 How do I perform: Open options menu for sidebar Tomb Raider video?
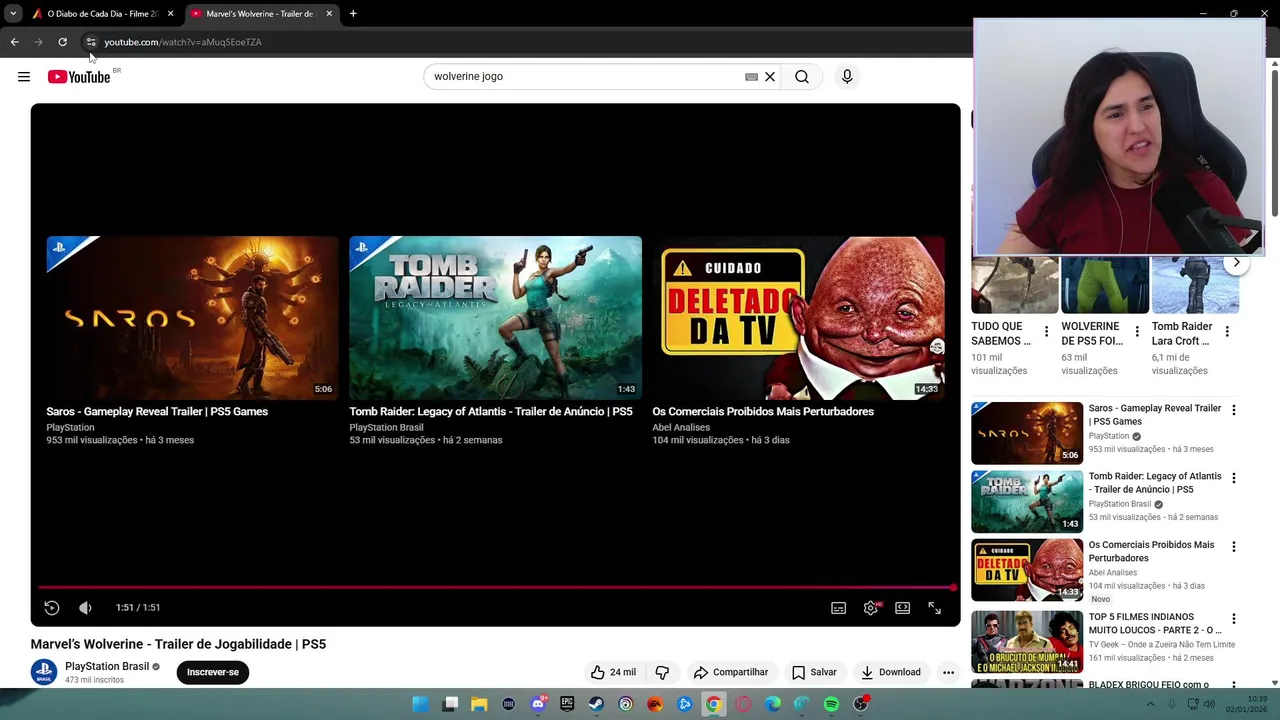tap(1233, 478)
